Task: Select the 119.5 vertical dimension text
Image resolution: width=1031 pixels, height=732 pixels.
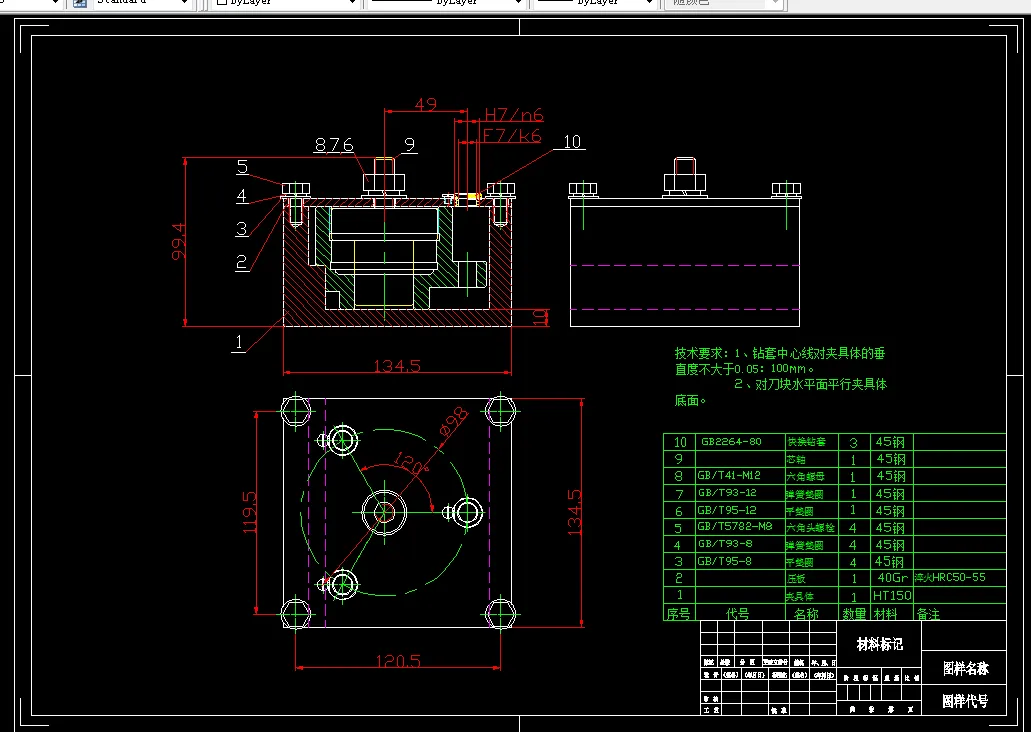Action: coord(250,512)
